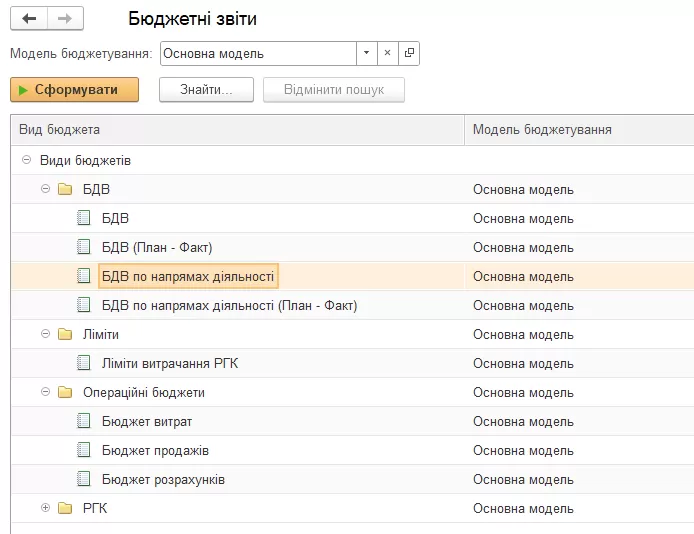Click the report icon of selected БДВ по напрямах діяльності
Viewport: 694px width, 534px height.
(84, 276)
